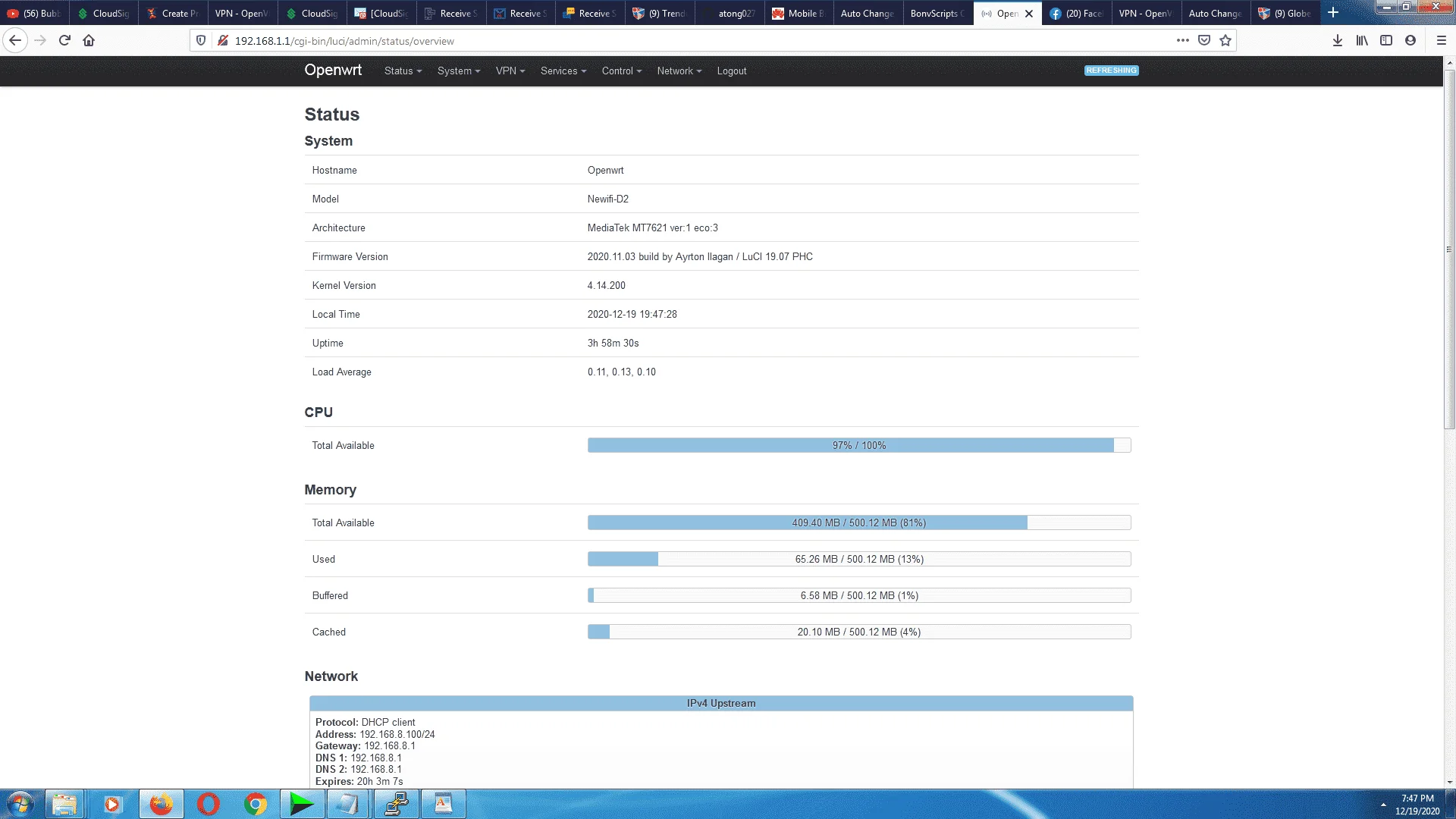Open a new browser tab
This screenshot has height=819, width=1456.
click(1333, 13)
